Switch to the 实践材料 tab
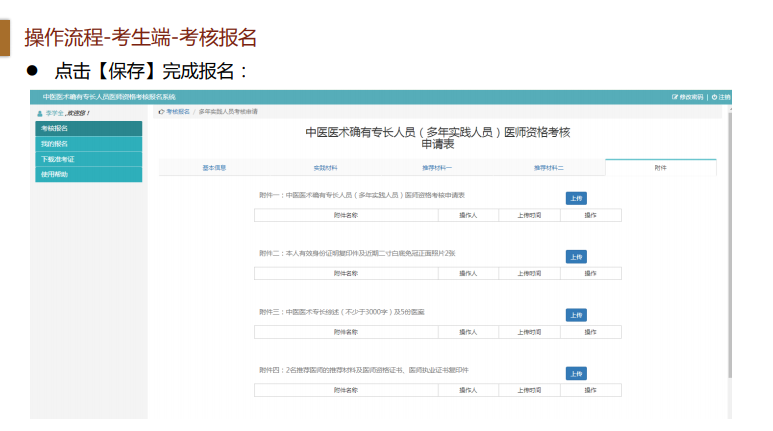Image resolution: width=773 pixels, height=431 pixels. pyautogui.click(x=325, y=168)
